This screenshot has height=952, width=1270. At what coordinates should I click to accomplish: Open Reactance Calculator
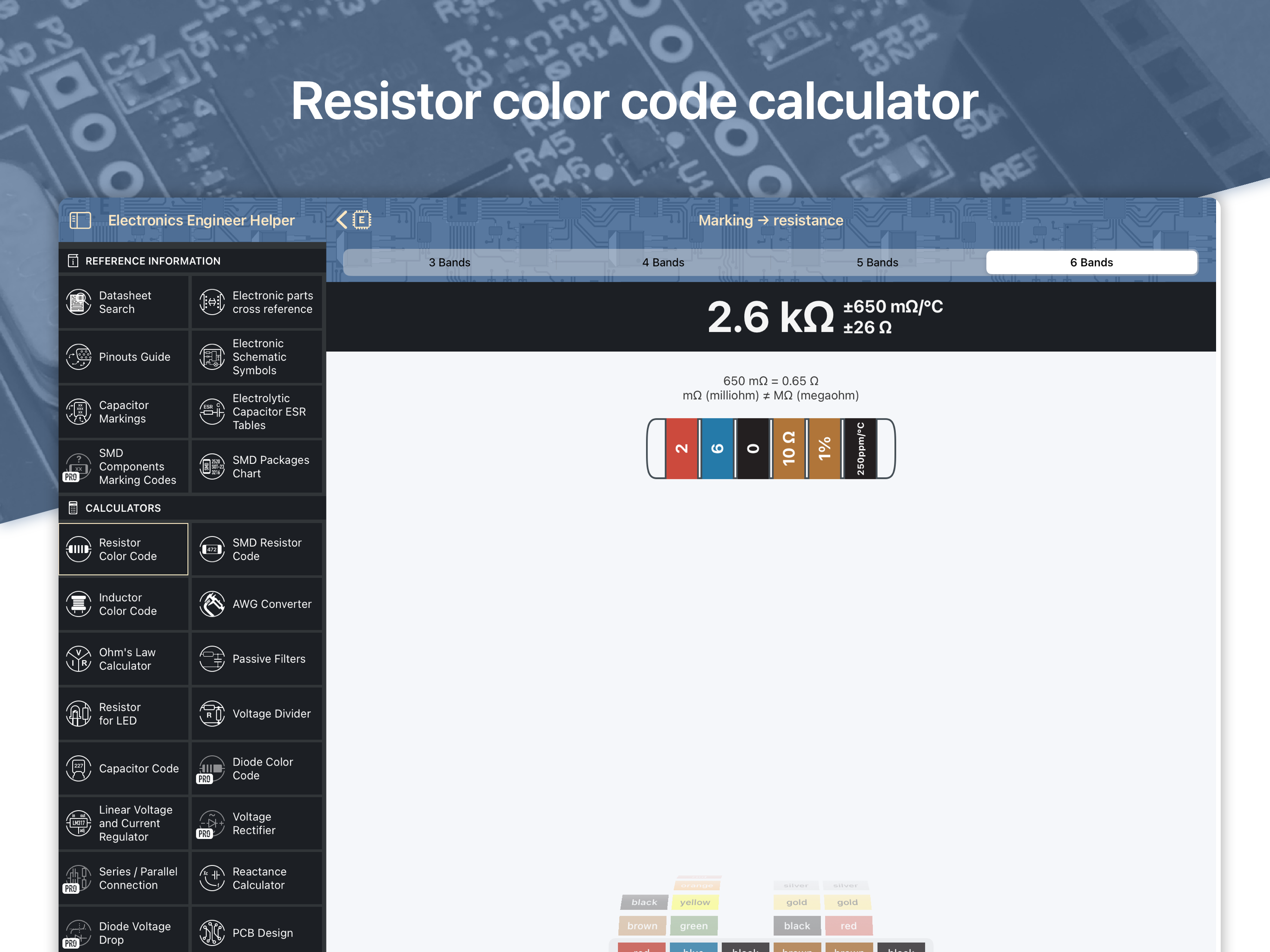click(257, 878)
